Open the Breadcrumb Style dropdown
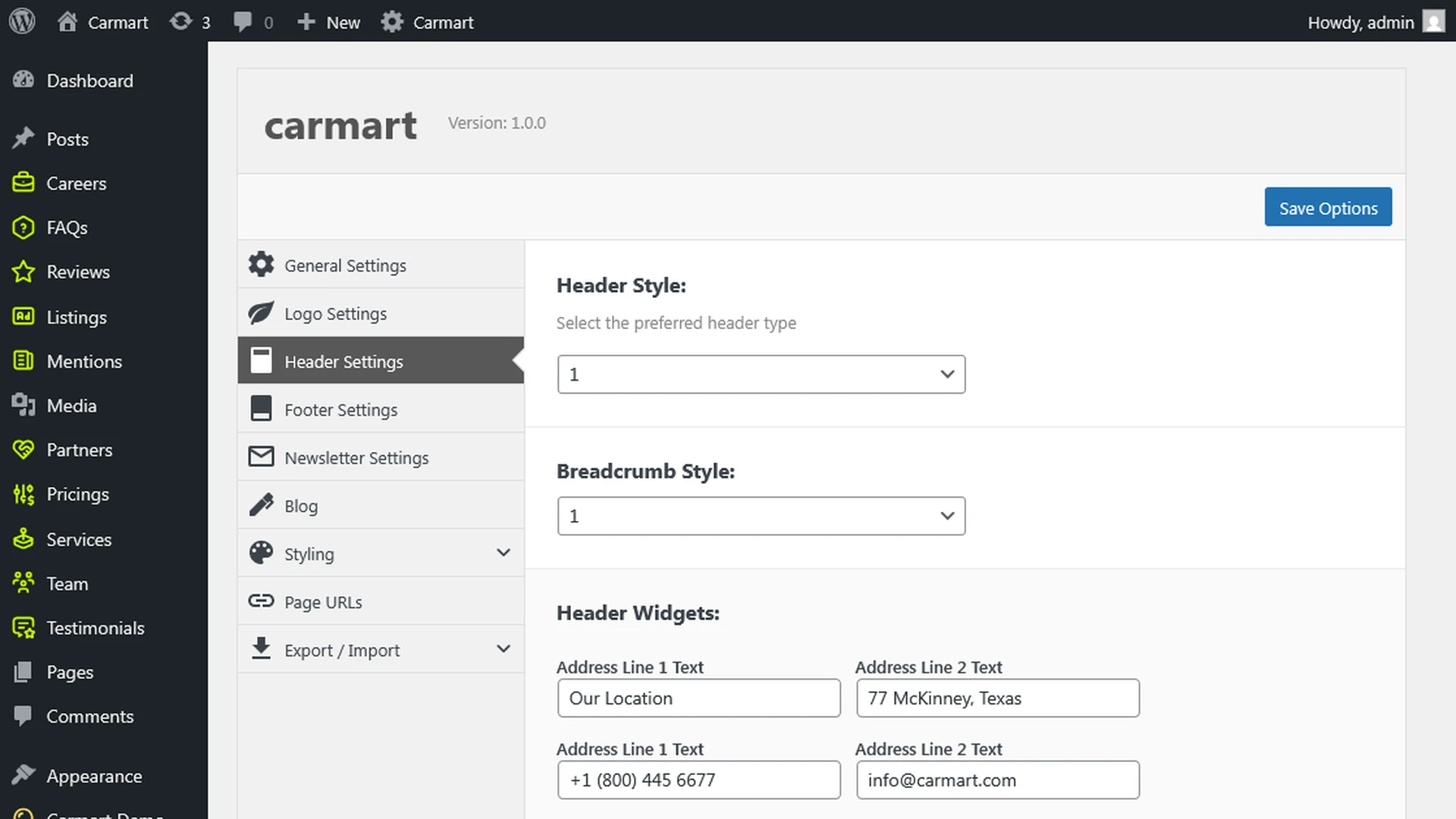1456x819 pixels. click(761, 516)
